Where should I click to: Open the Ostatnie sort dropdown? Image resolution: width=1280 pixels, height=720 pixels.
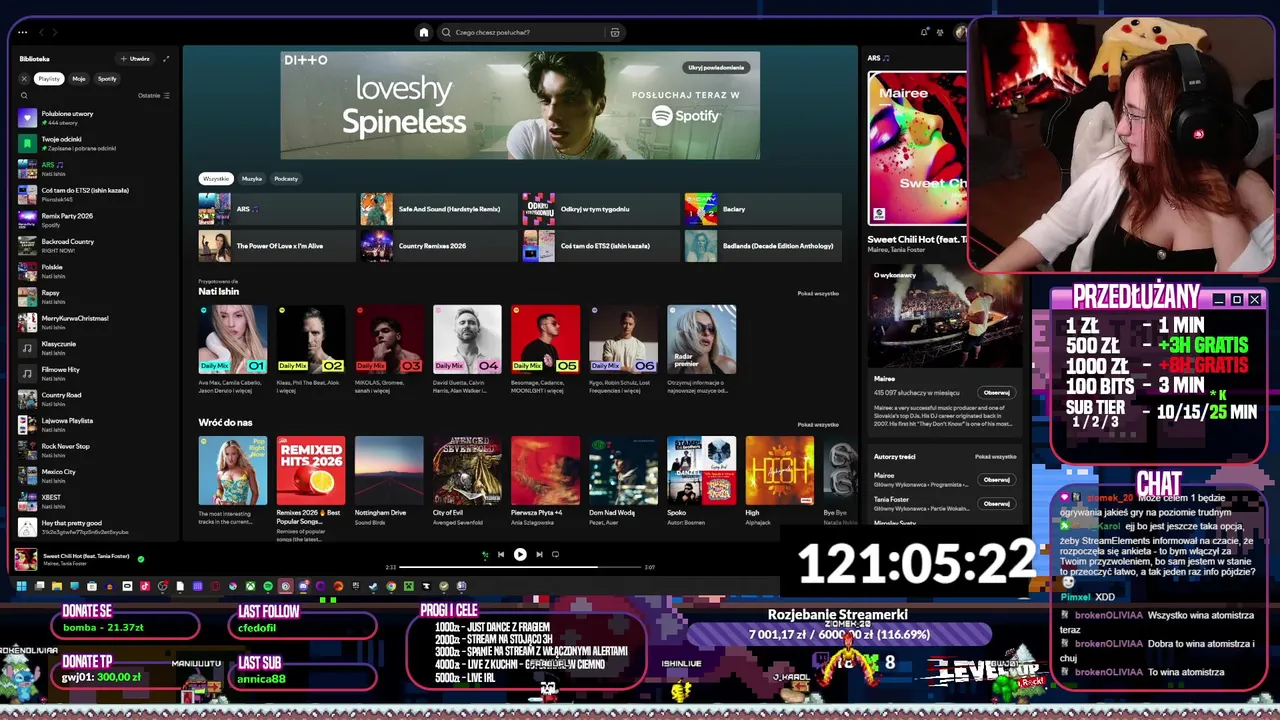coord(154,96)
